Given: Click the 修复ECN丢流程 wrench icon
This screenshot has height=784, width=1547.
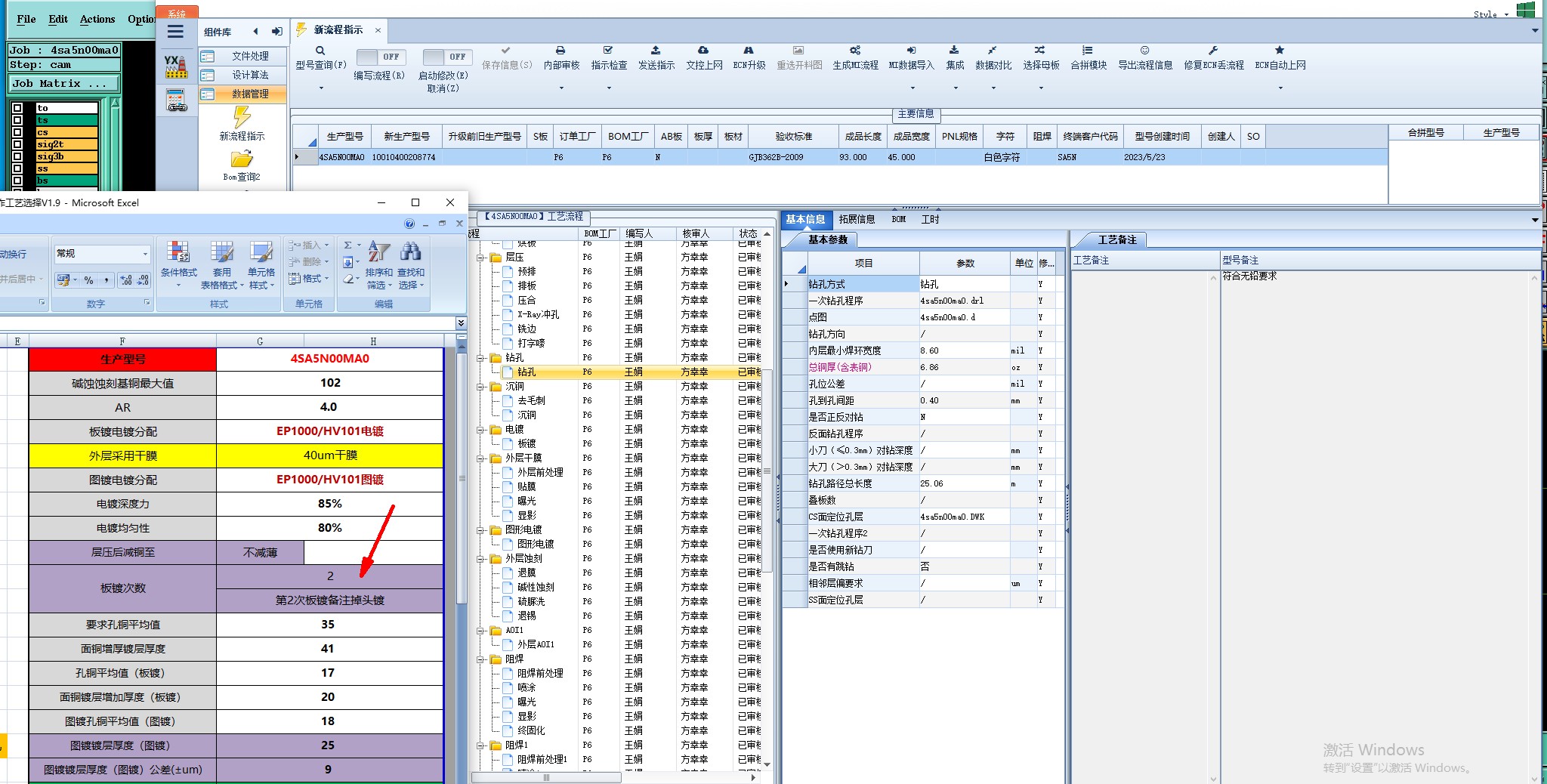Looking at the screenshot, I should coord(1213,51).
